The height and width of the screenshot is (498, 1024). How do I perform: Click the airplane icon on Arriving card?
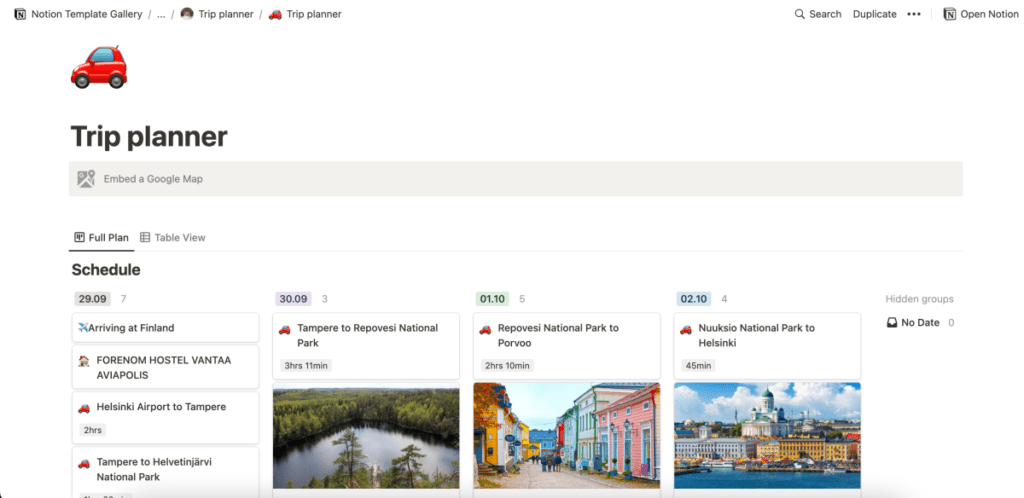coord(83,328)
